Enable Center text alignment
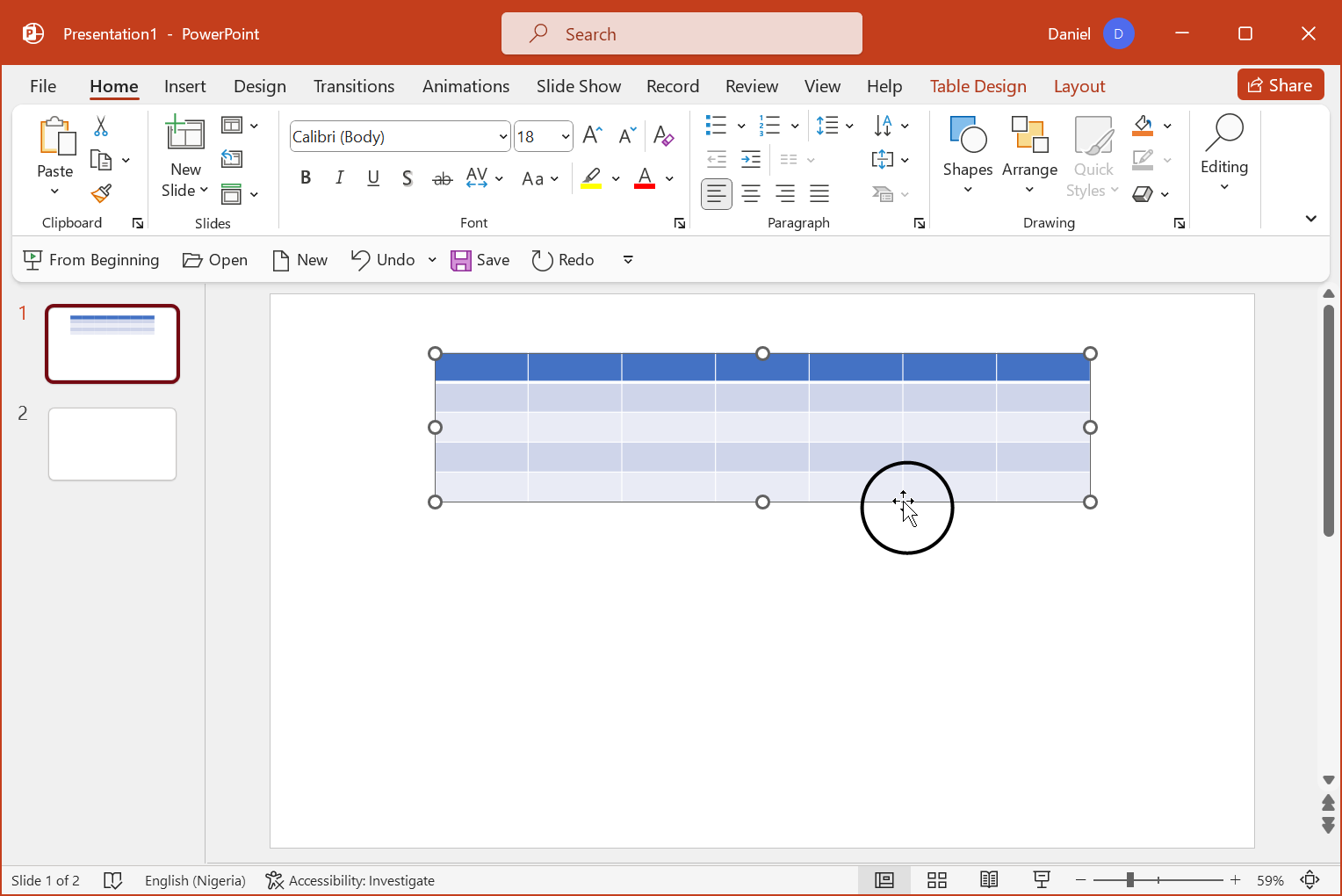 pyautogui.click(x=751, y=193)
